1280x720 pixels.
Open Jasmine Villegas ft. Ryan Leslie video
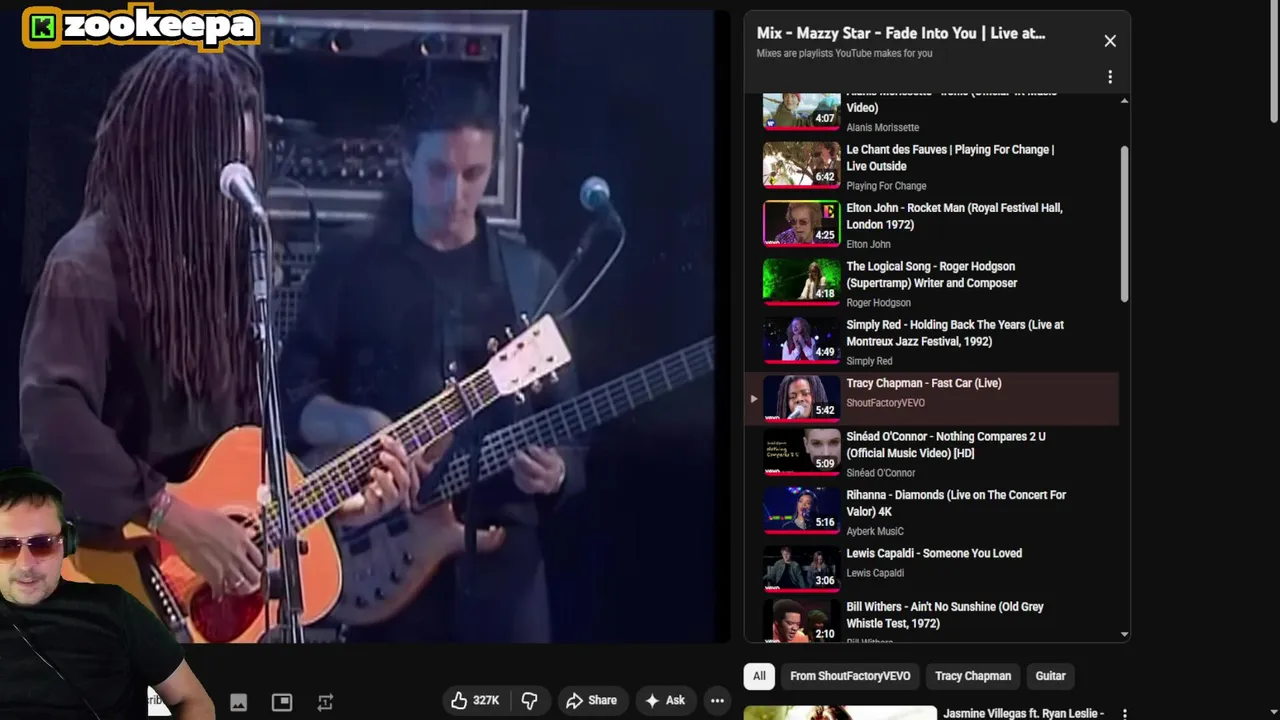click(1023, 714)
